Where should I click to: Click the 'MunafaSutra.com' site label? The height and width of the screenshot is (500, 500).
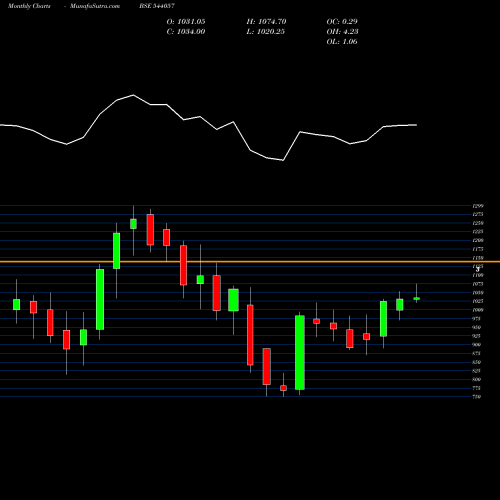(x=95, y=6)
